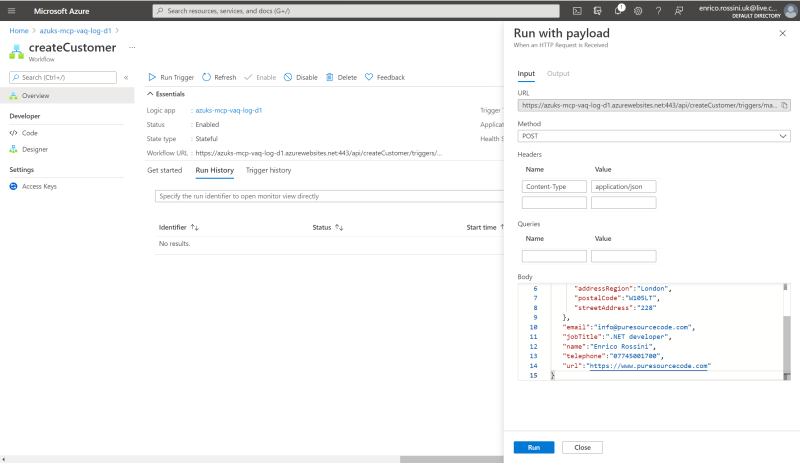
Task: Focus the left menu Search (Ctrl+/) box
Action: pos(63,78)
